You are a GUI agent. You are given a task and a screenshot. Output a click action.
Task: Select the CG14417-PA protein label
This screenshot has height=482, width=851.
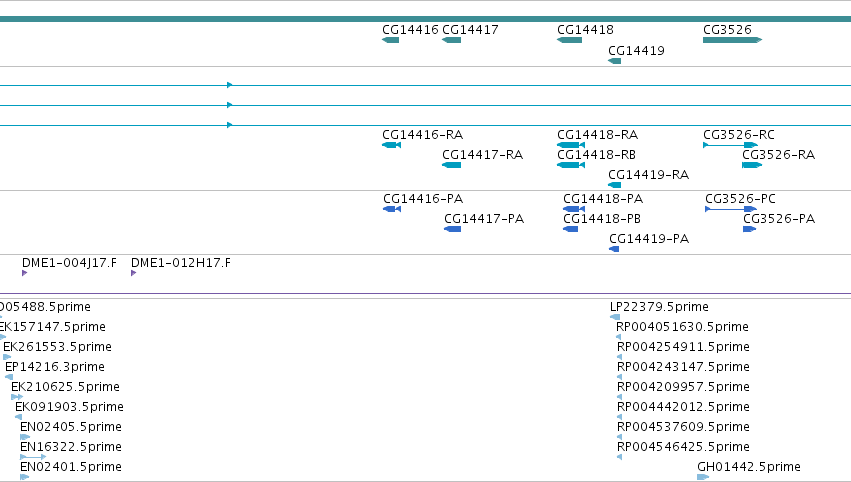[x=484, y=219]
